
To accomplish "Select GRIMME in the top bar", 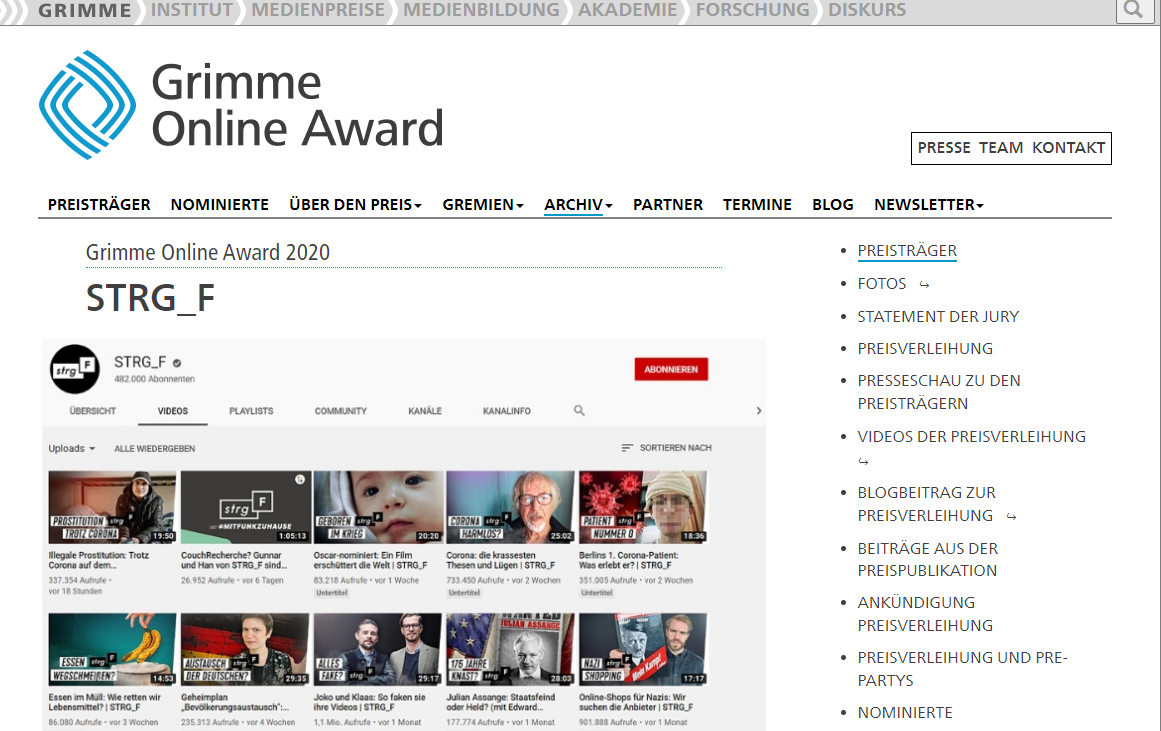I will [x=84, y=10].
